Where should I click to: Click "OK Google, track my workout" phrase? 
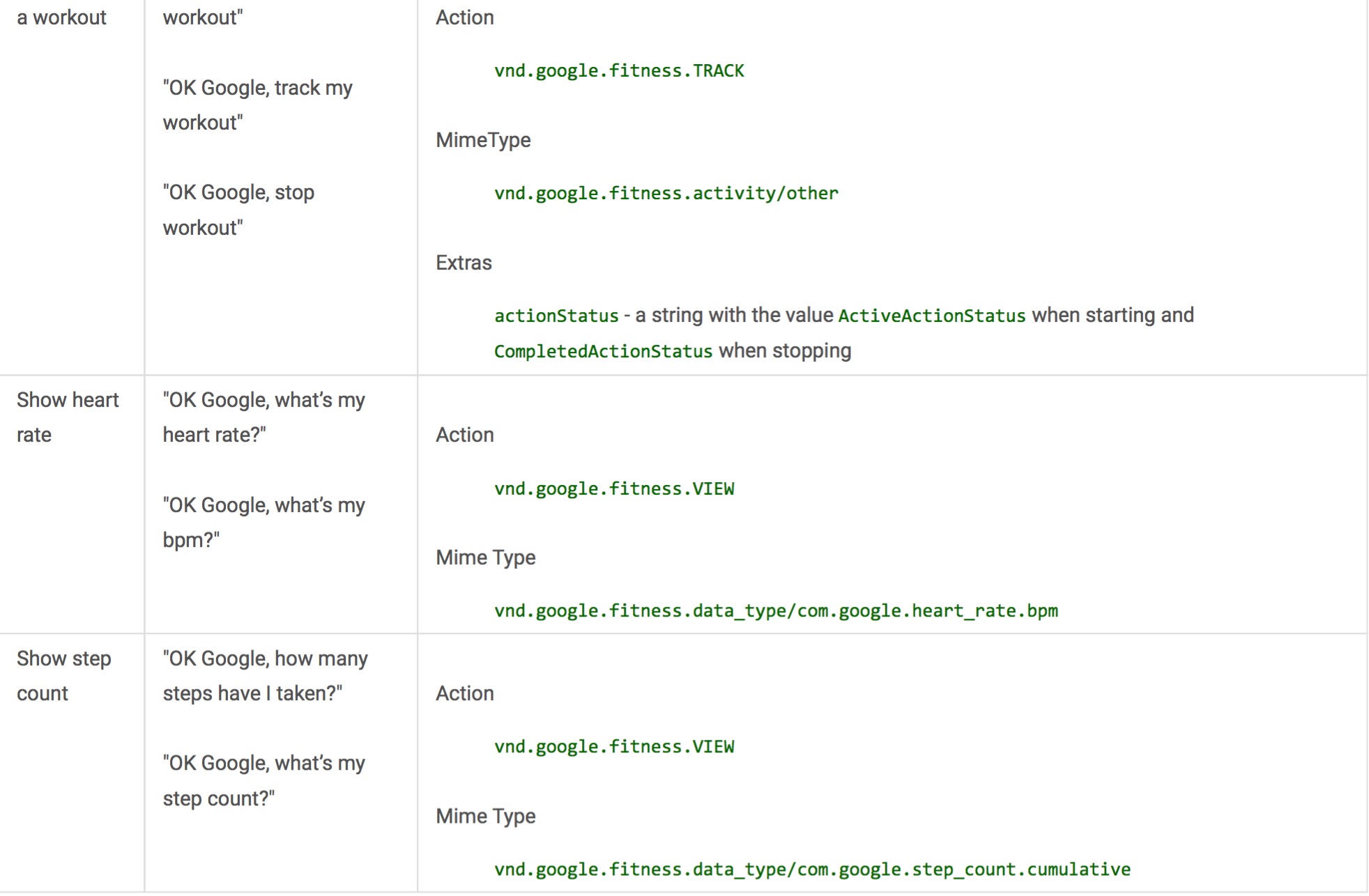pyautogui.click(x=257, y=105)
